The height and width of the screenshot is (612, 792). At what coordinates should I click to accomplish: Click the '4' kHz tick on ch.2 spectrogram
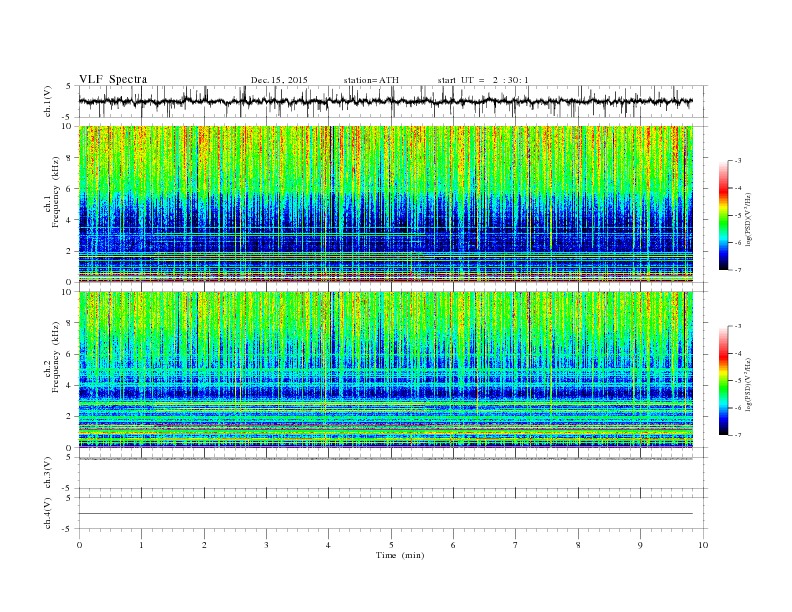(70, 385)
